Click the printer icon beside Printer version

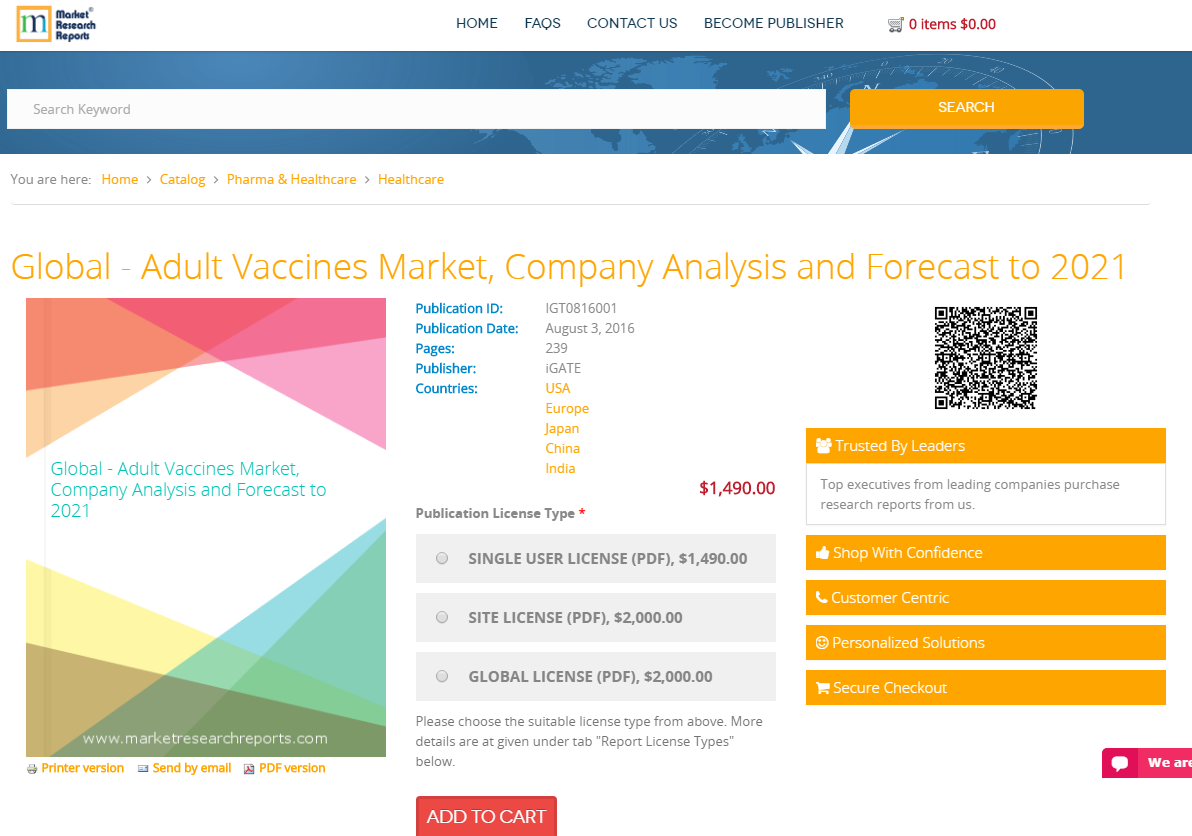point(32,769)
